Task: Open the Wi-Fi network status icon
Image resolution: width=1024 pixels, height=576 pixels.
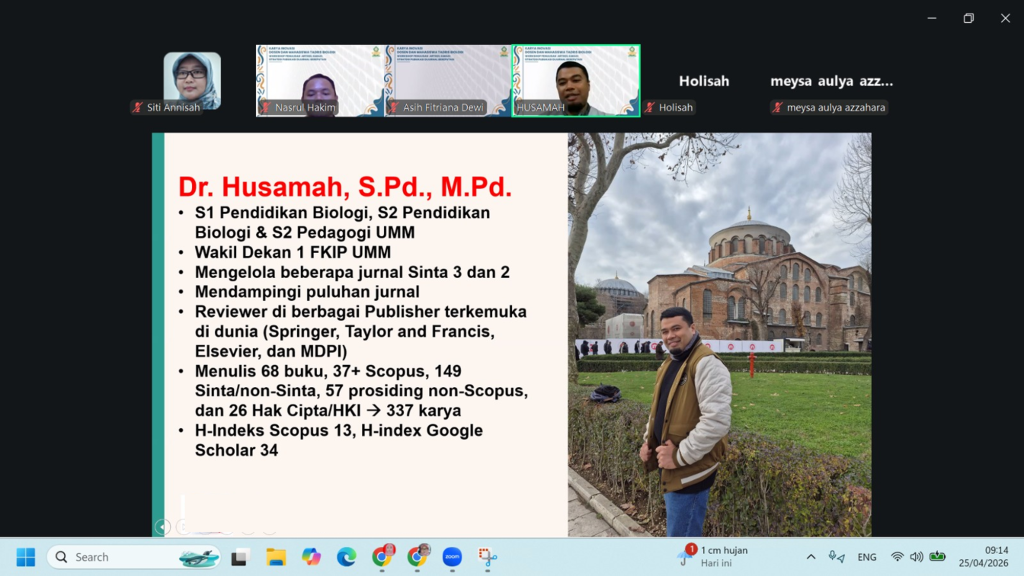Action: tap(897, 557)
